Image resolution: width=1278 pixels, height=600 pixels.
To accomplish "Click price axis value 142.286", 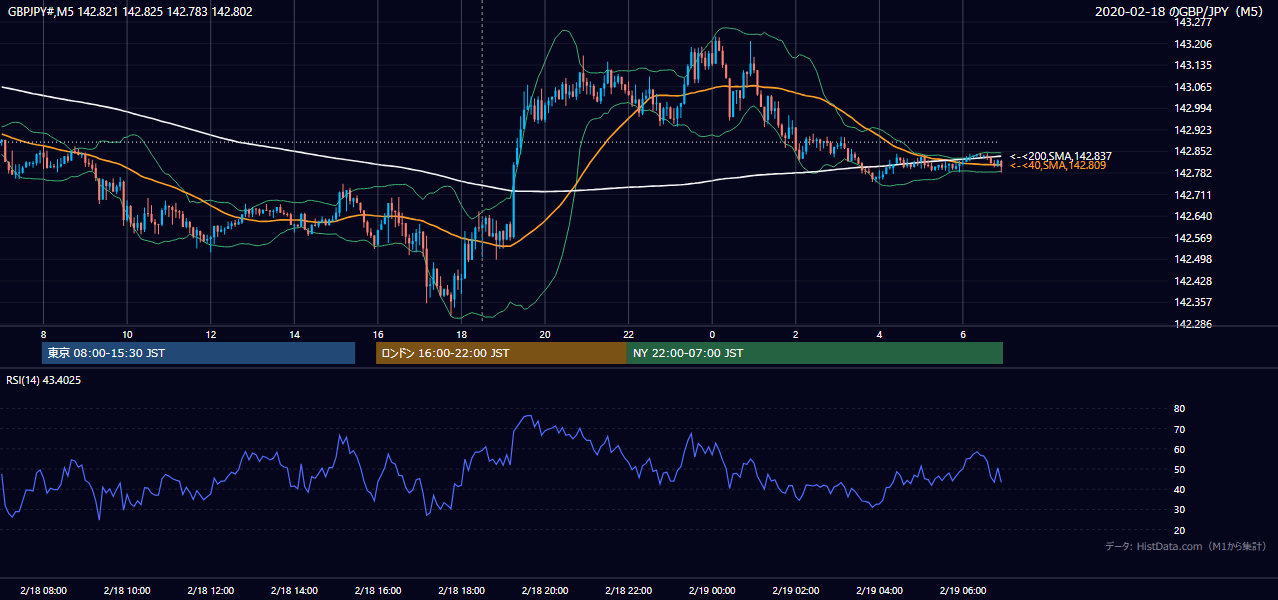I will pyautogui.click(x=1193, y=325).
